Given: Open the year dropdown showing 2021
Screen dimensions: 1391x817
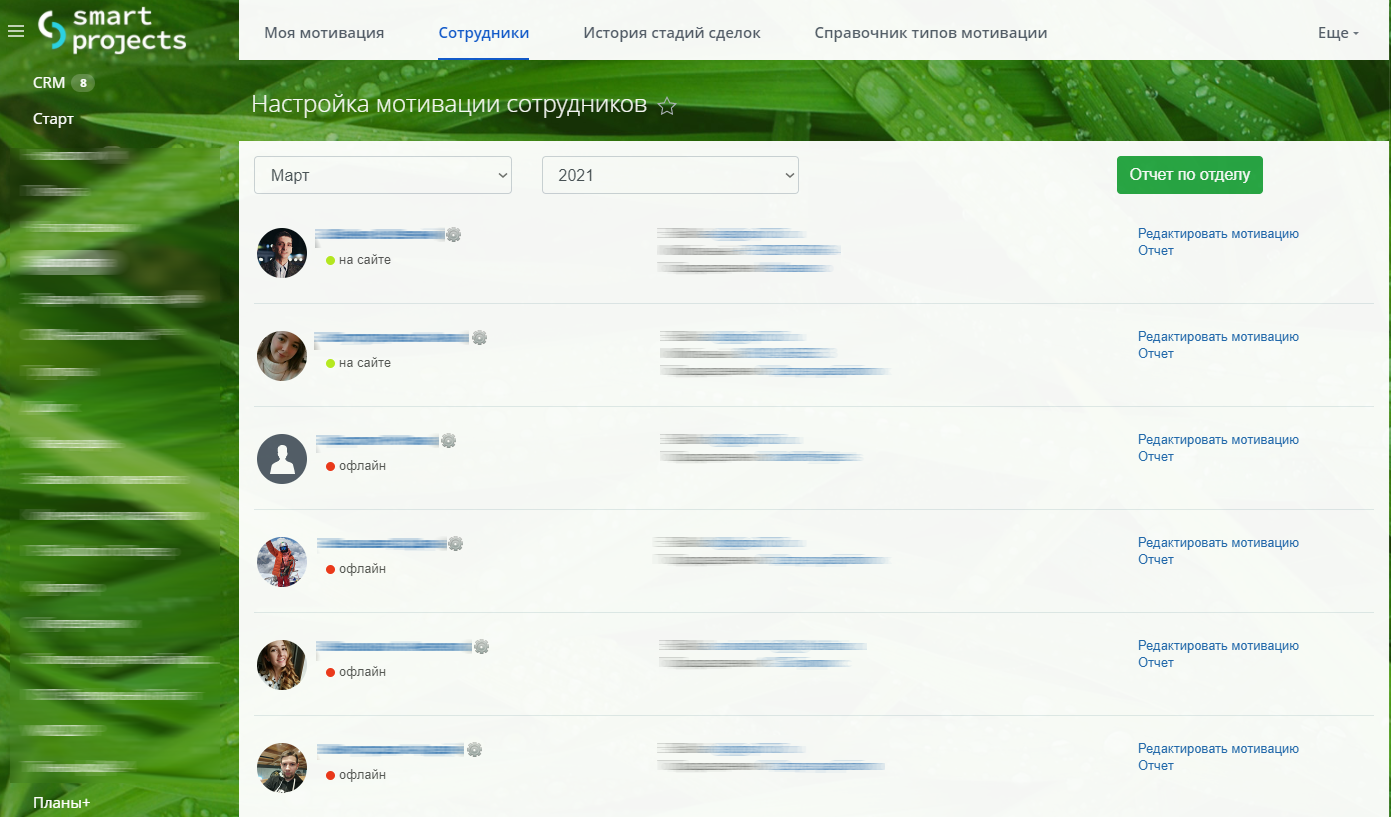Looking at the screenshot, I should click(x=670, y=175).
